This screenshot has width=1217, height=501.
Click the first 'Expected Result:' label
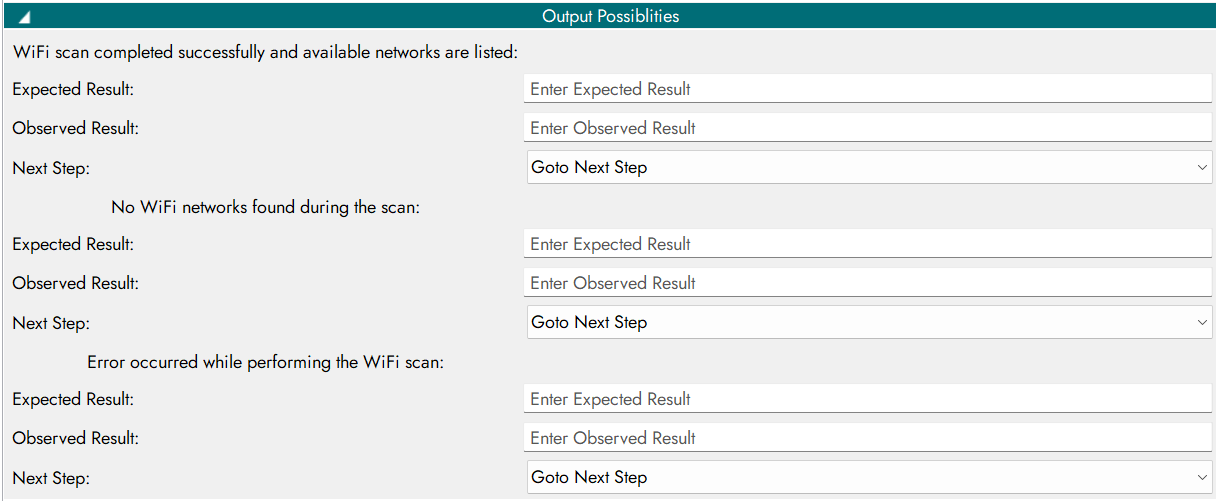pos(73,89)
